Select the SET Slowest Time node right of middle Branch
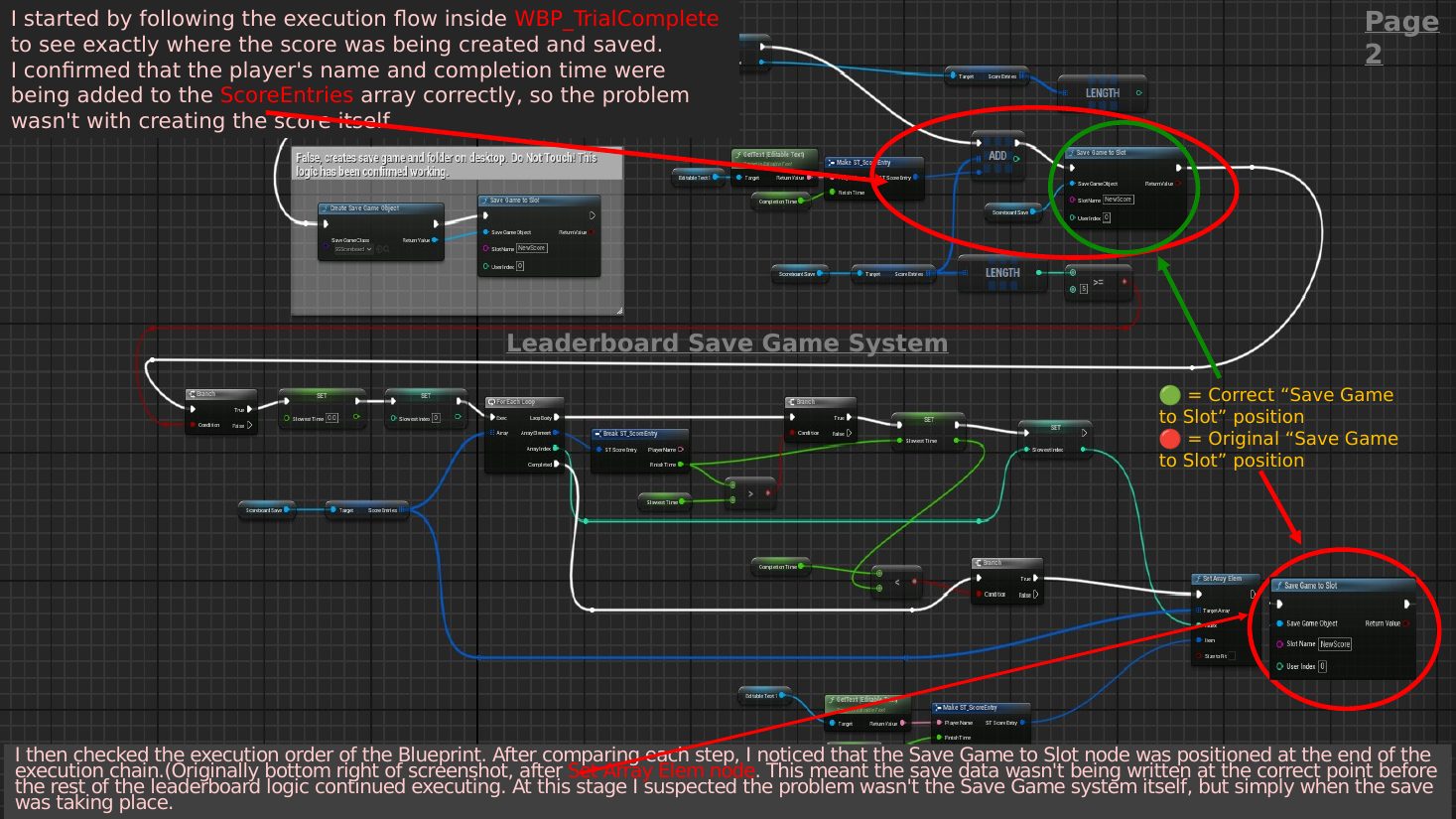Screen dimensions: 1456x819 [928, 431]
